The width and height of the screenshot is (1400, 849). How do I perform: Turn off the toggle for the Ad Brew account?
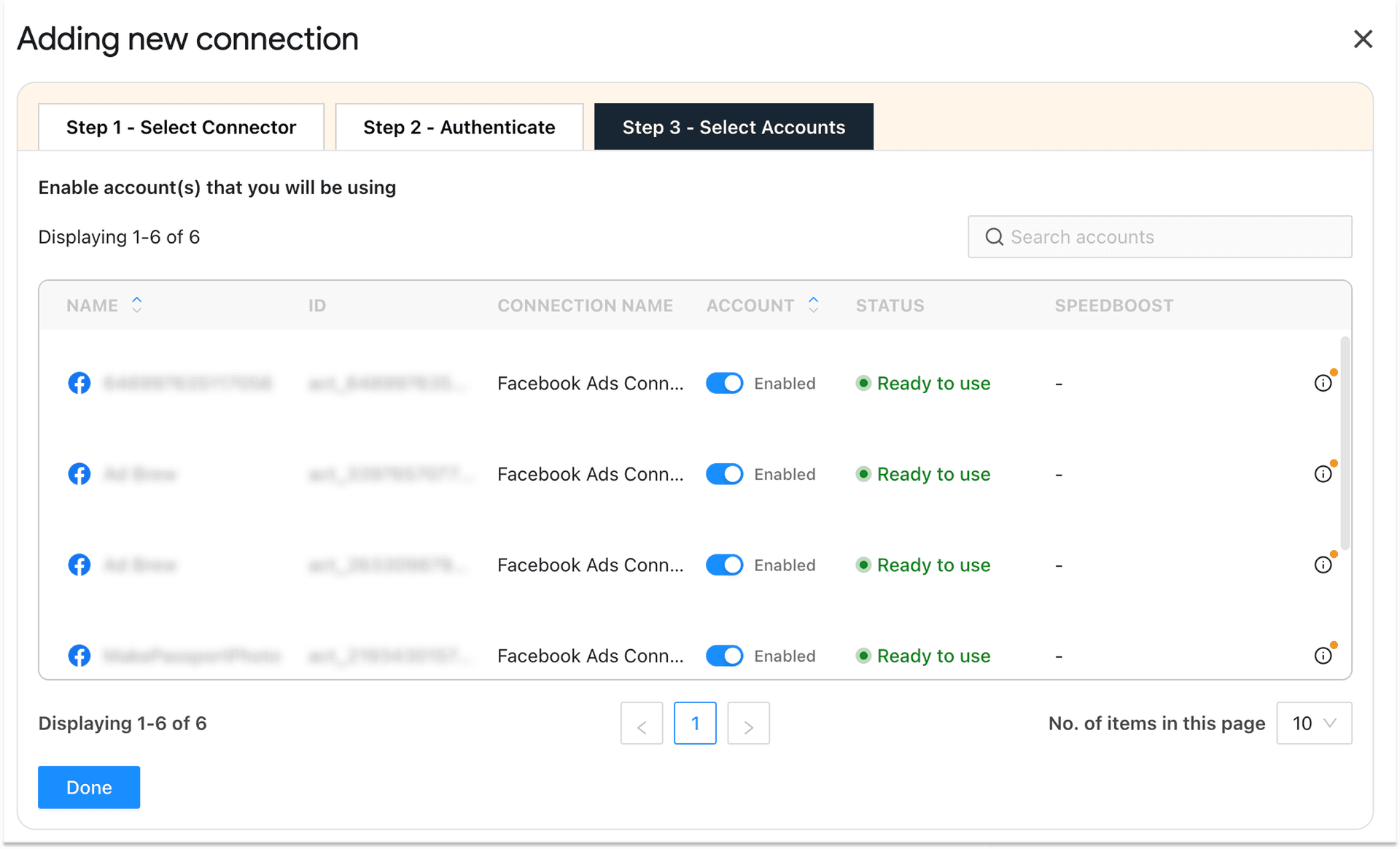click(x=723, y=473)
